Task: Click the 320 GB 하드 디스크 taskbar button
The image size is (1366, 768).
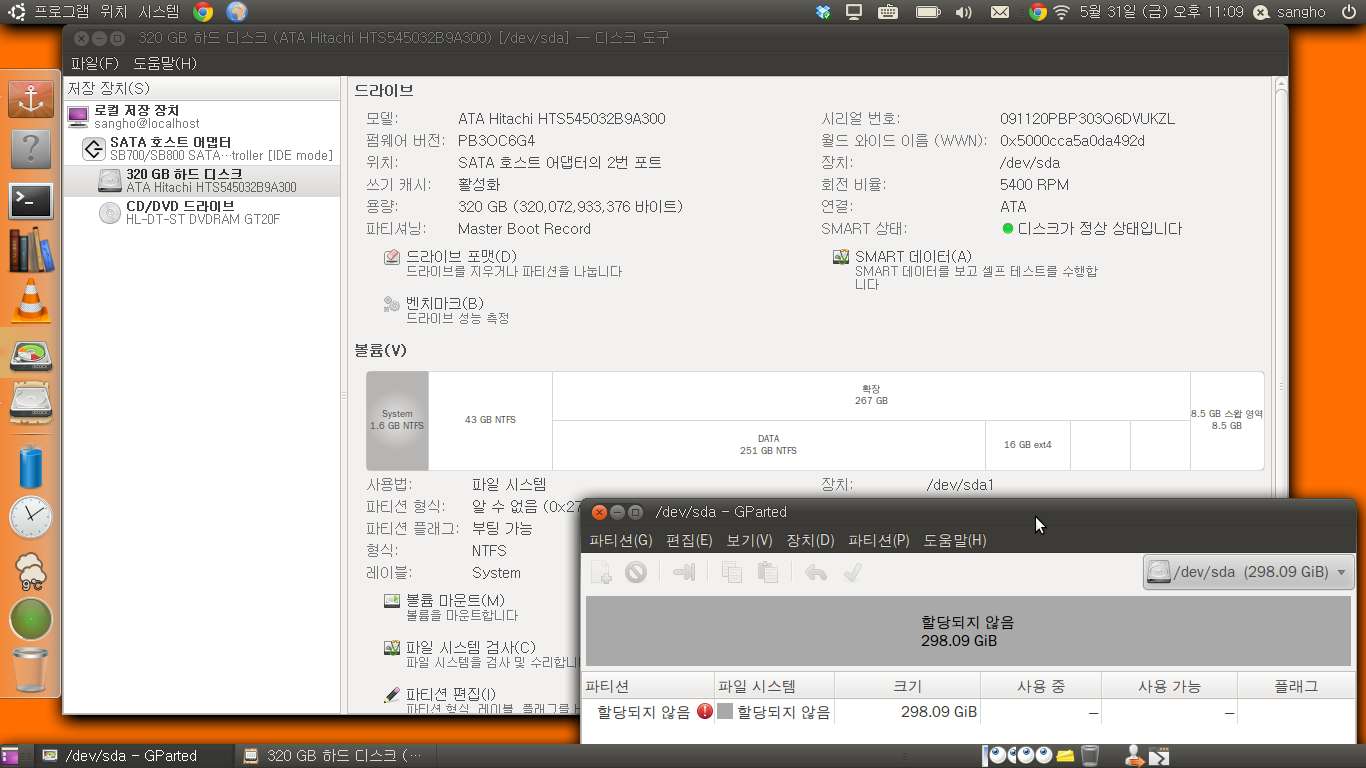Action: (335, 756)
